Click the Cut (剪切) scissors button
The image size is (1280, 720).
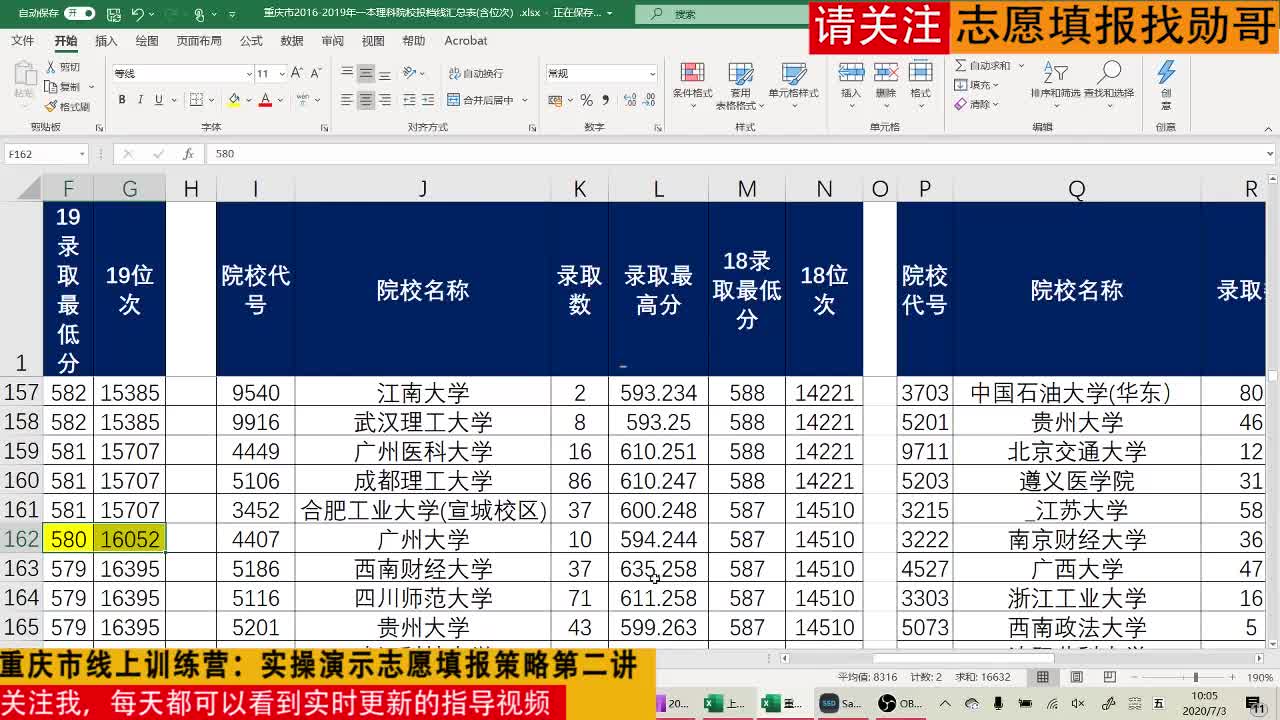coord(63,67)
